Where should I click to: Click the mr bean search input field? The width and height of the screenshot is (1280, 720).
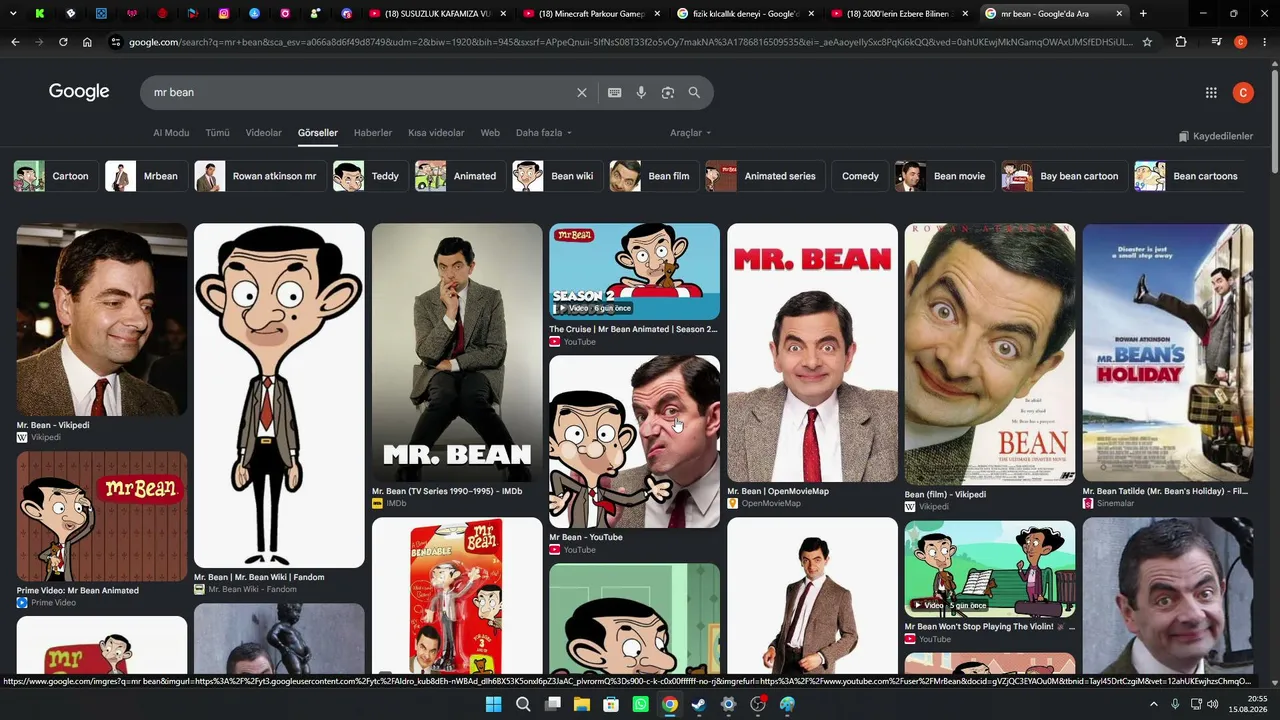point(360,92)
